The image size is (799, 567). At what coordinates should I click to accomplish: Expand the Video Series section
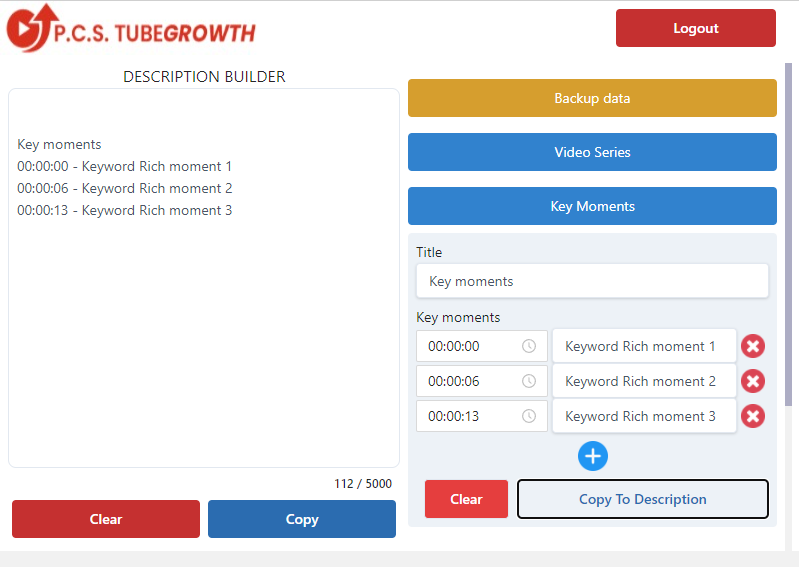click(592, 152)
